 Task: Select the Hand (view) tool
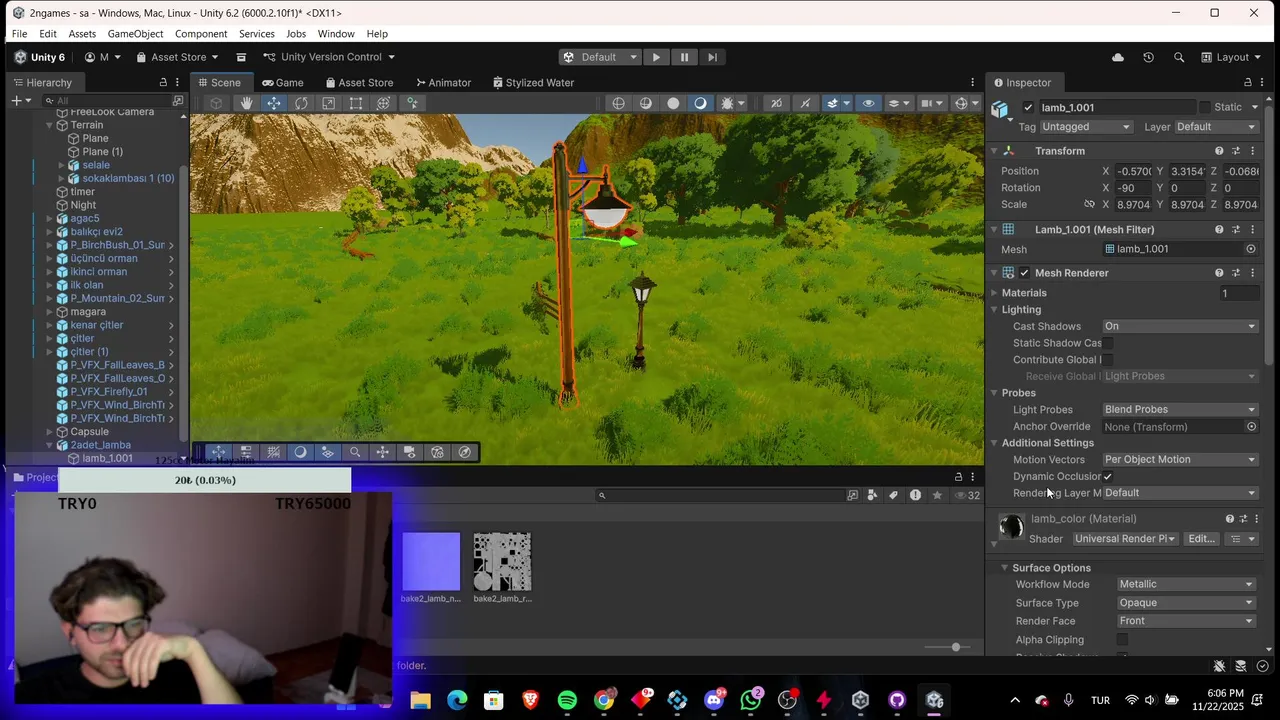pyautogui.click(x=246, y=103)
